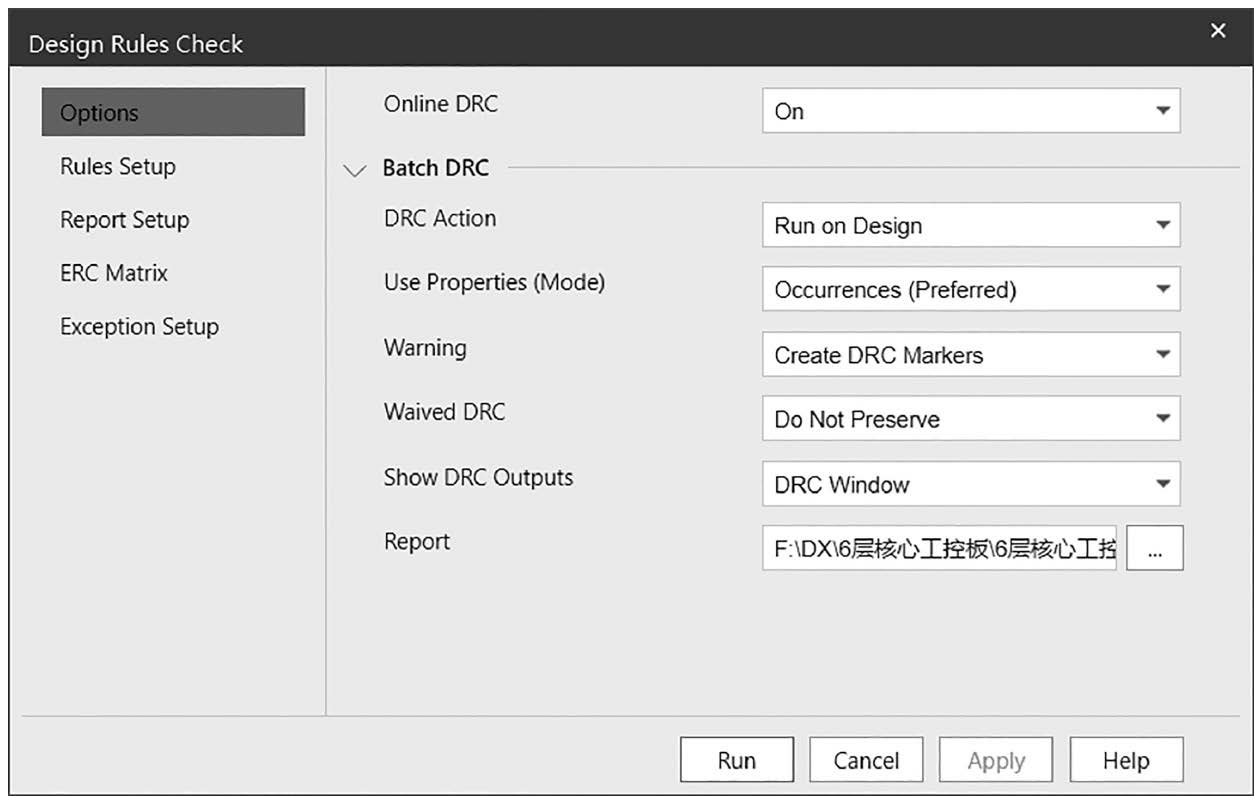1258x799 pixels.
Task: Go to Exception Setup section
Action: (x=139, y=327)
